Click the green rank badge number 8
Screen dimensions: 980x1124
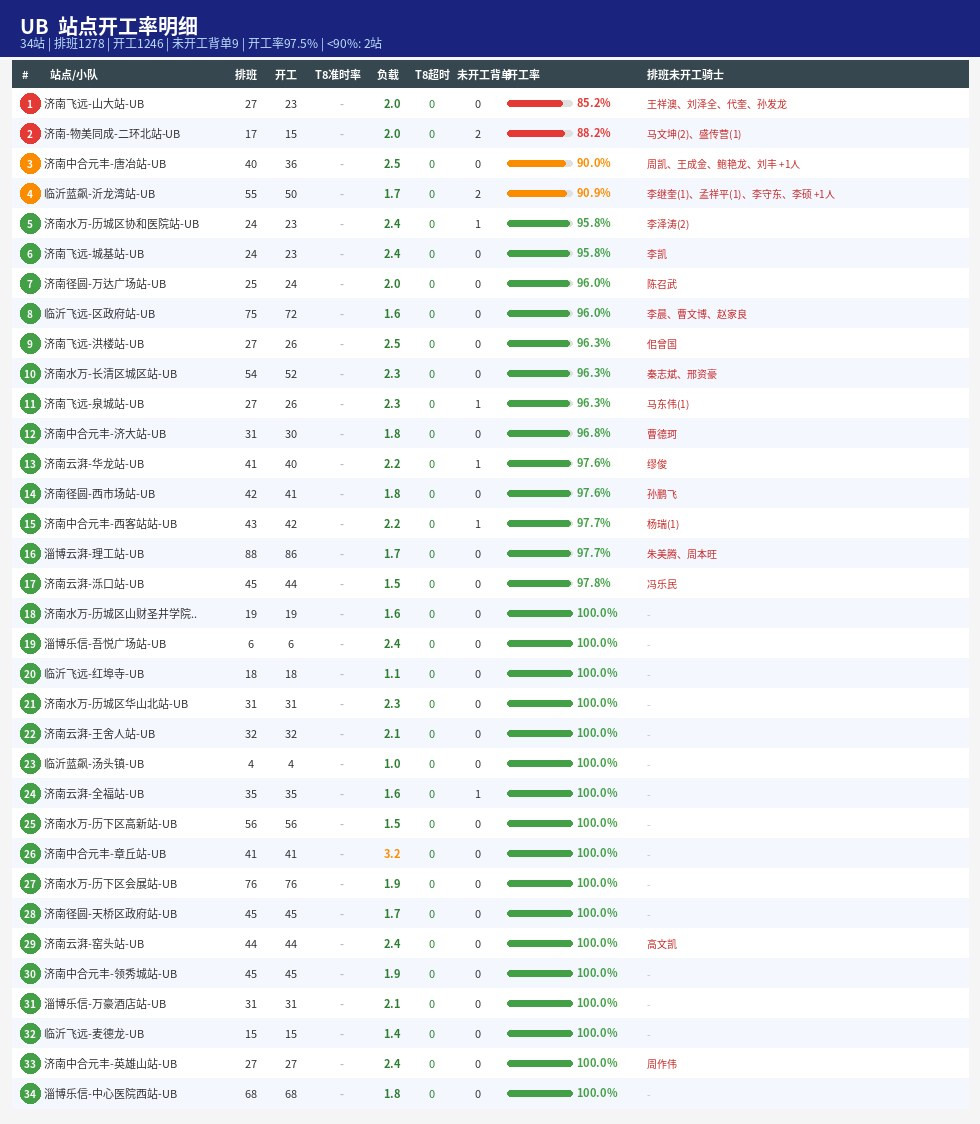point(29,314)
